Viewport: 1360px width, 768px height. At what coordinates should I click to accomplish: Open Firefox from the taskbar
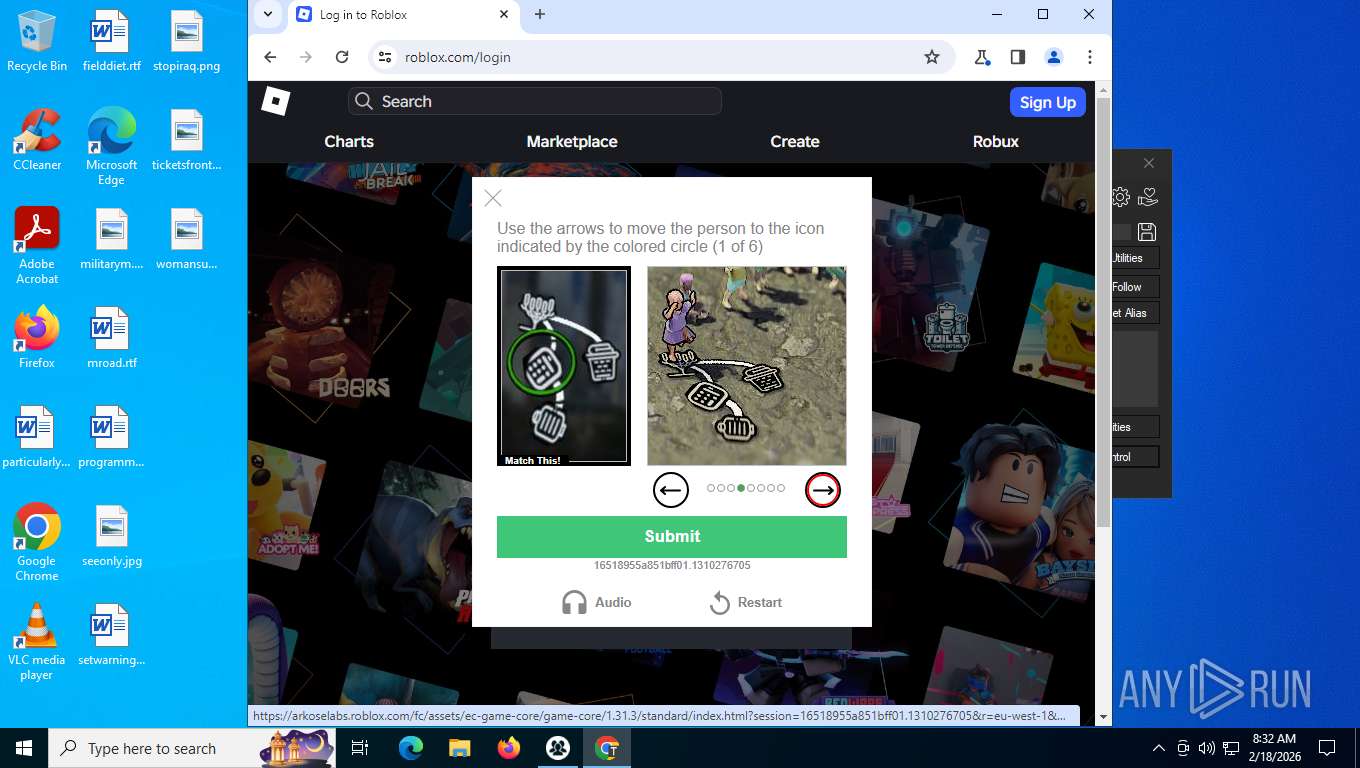point(509,748)
